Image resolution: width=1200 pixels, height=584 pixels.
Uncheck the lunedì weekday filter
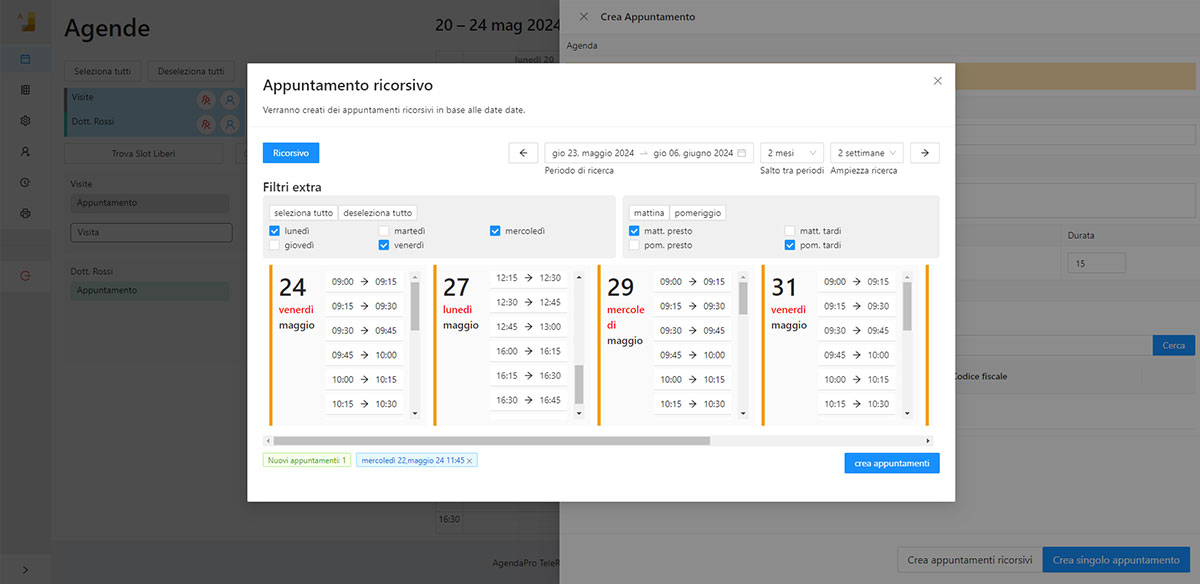pos(275,231)
